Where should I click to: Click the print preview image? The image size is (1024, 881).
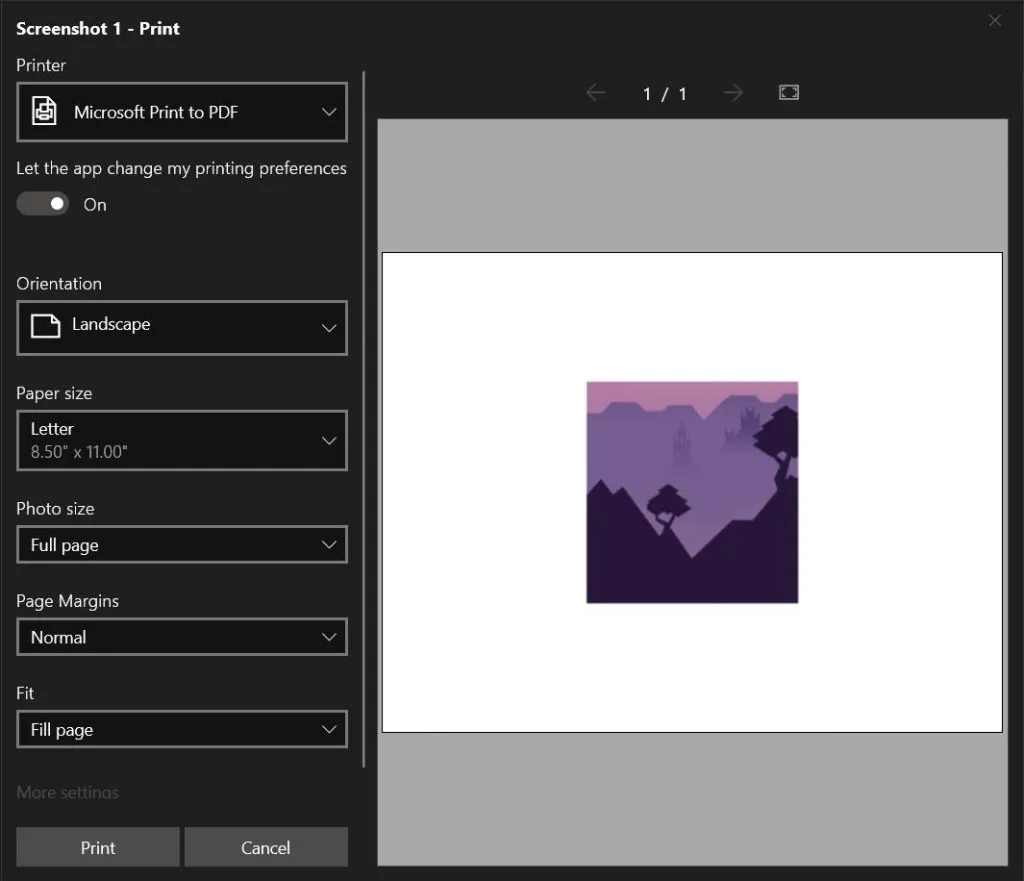coord(691,492)
